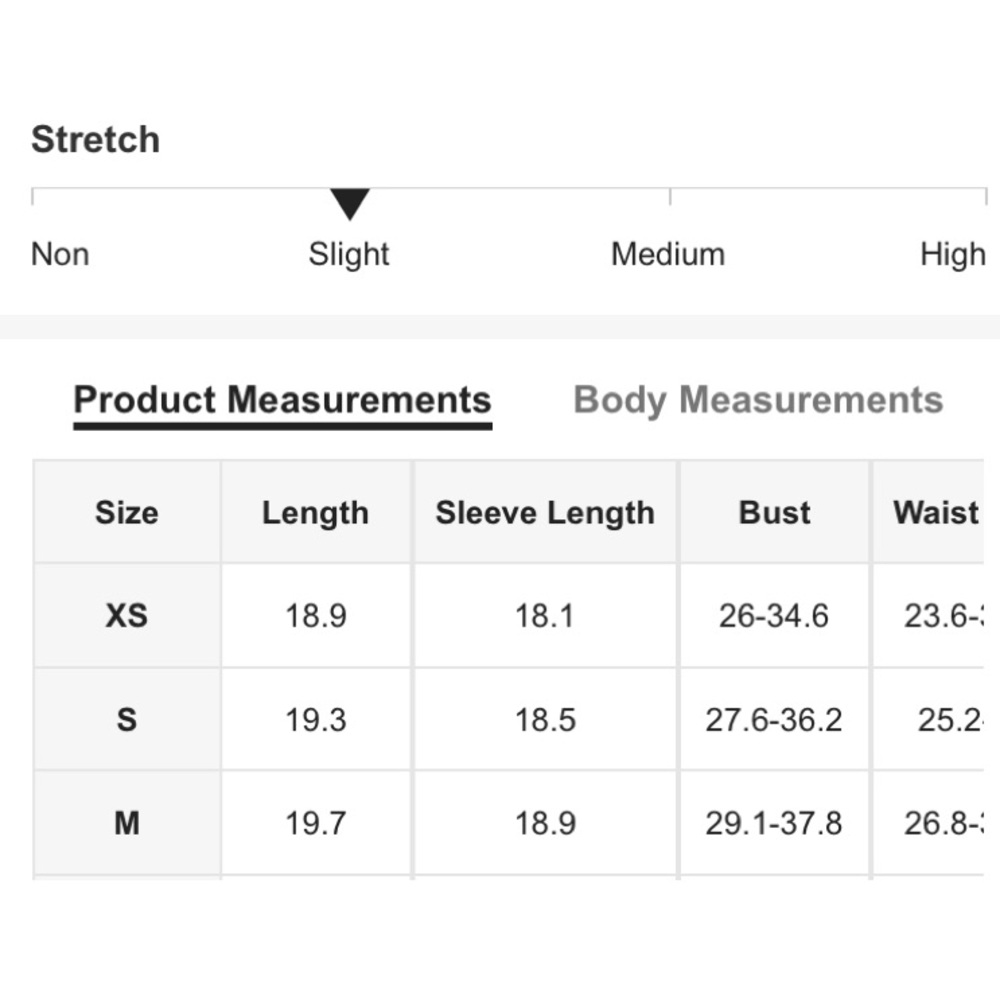Click the M sleeve length value 18.9
Screen dimensions: 1000x1000
[545, 823]
